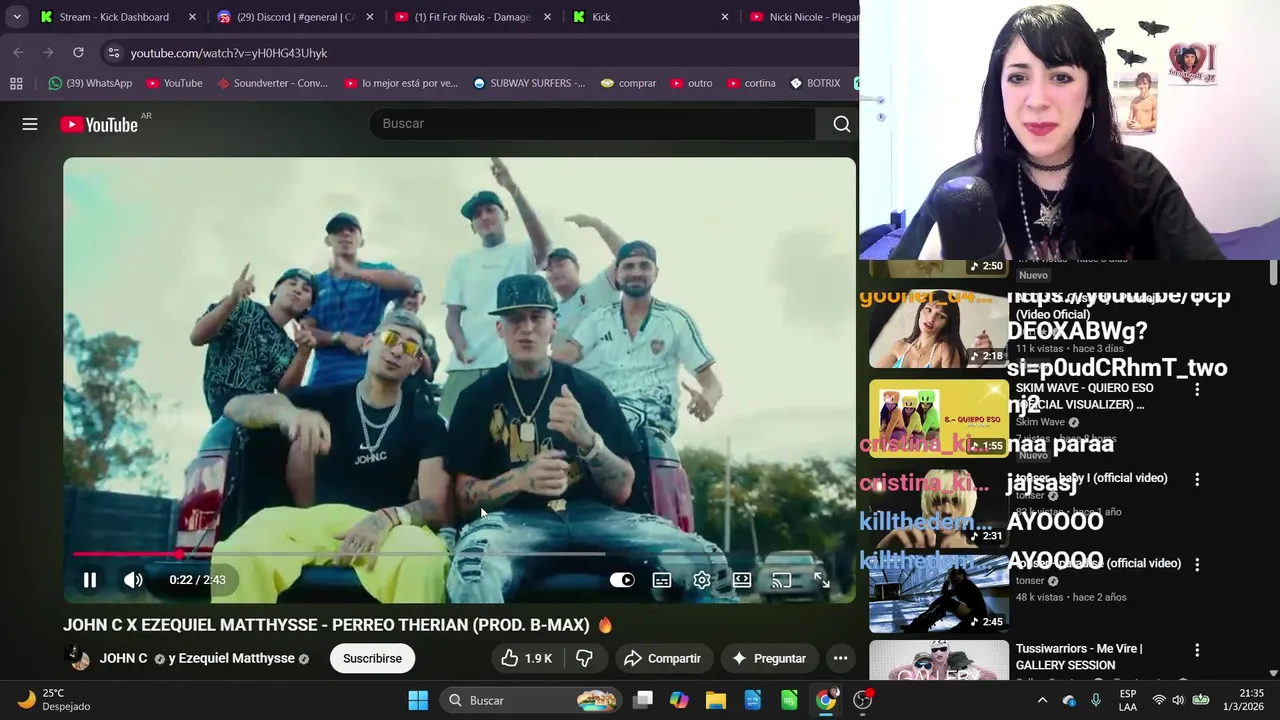This screenshot has width=1280, height=720.
Task: Open the SUBWAY SURFERS bookmark
Action: 529,83
